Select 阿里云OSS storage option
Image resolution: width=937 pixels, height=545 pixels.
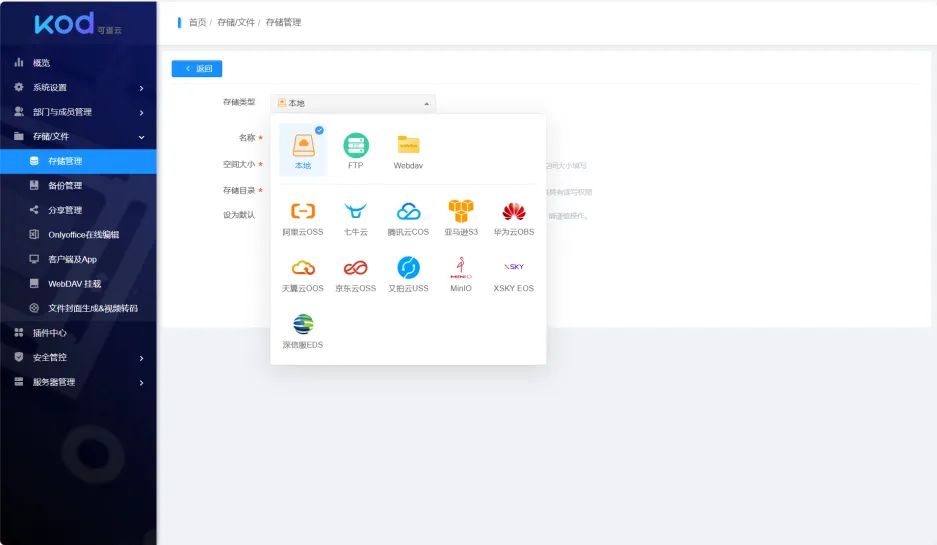[x=303, y=218]
